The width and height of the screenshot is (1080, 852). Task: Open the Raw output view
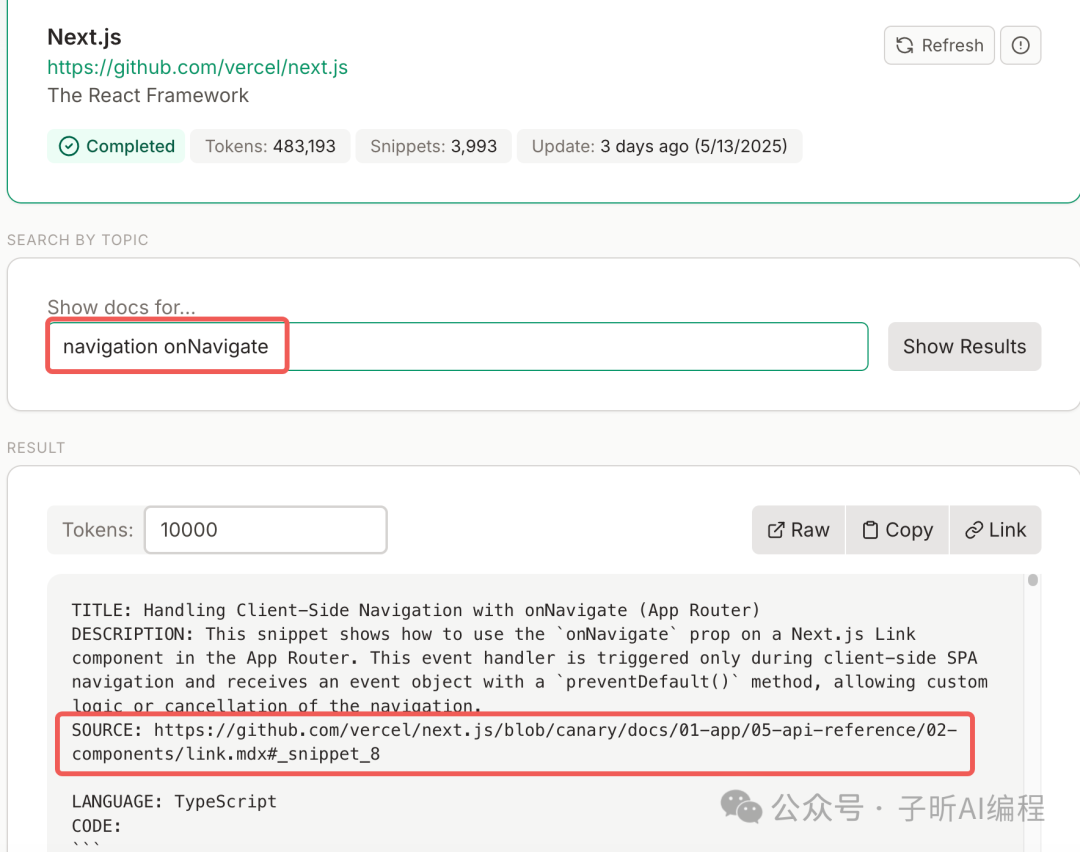[798, 530]
